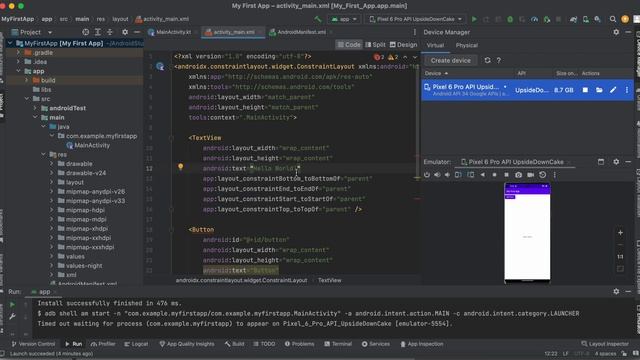
Task: Sort devices by the Device column header
Action: pos(436,73)
